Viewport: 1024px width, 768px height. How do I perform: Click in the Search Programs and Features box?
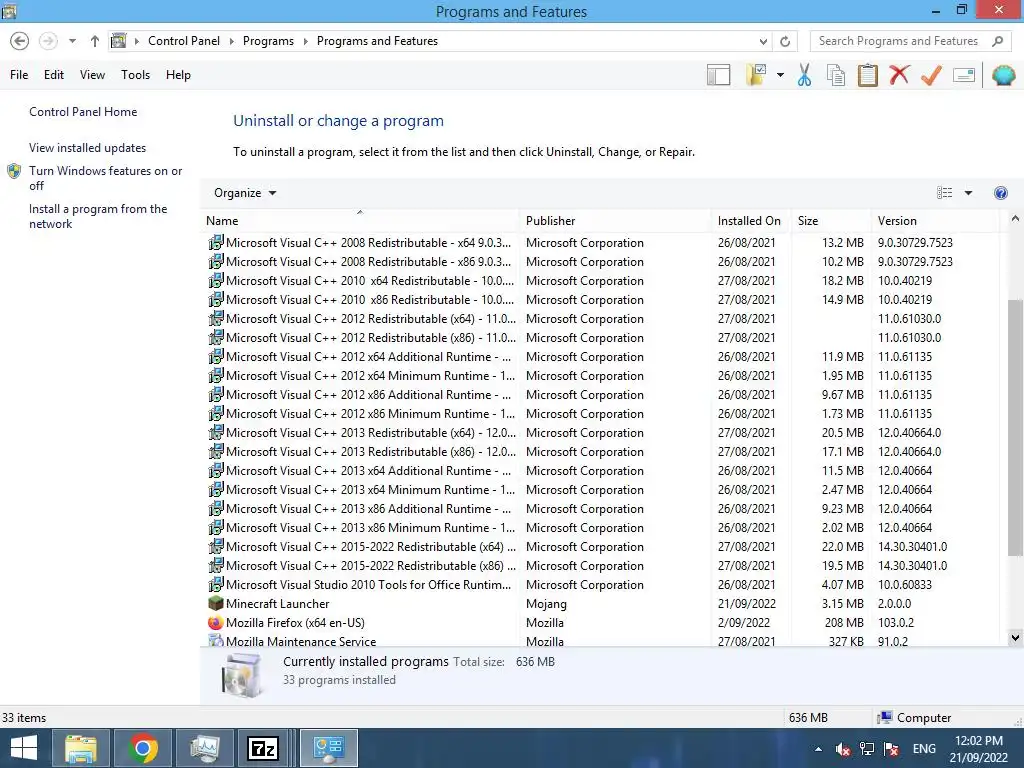click(901, 41)
